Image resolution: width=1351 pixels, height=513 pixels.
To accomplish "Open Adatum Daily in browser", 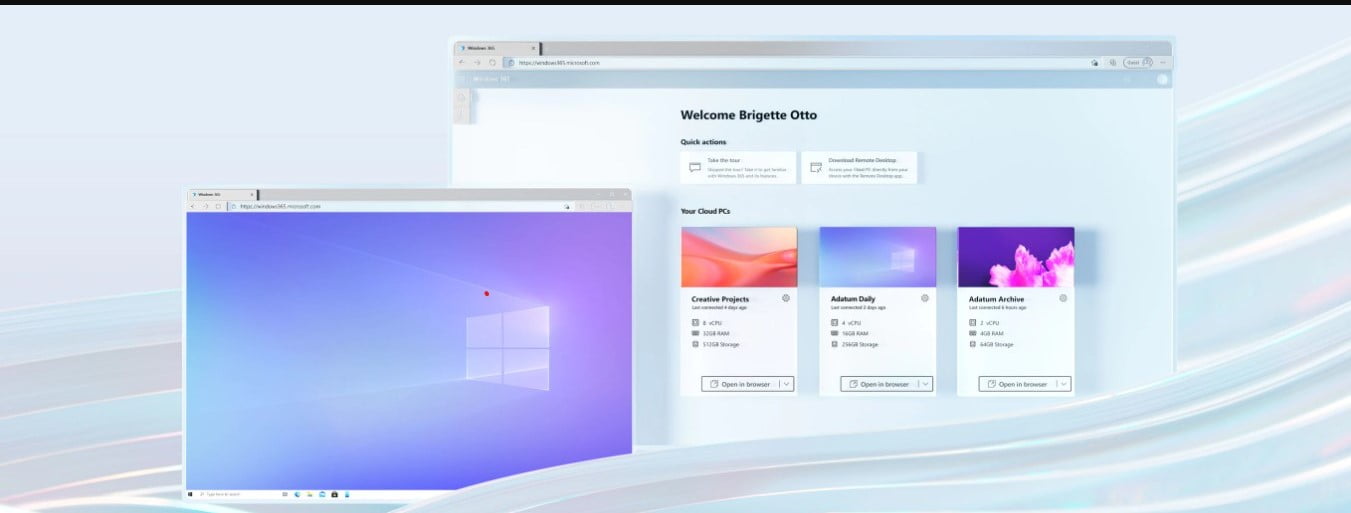I will coord(879,384).
